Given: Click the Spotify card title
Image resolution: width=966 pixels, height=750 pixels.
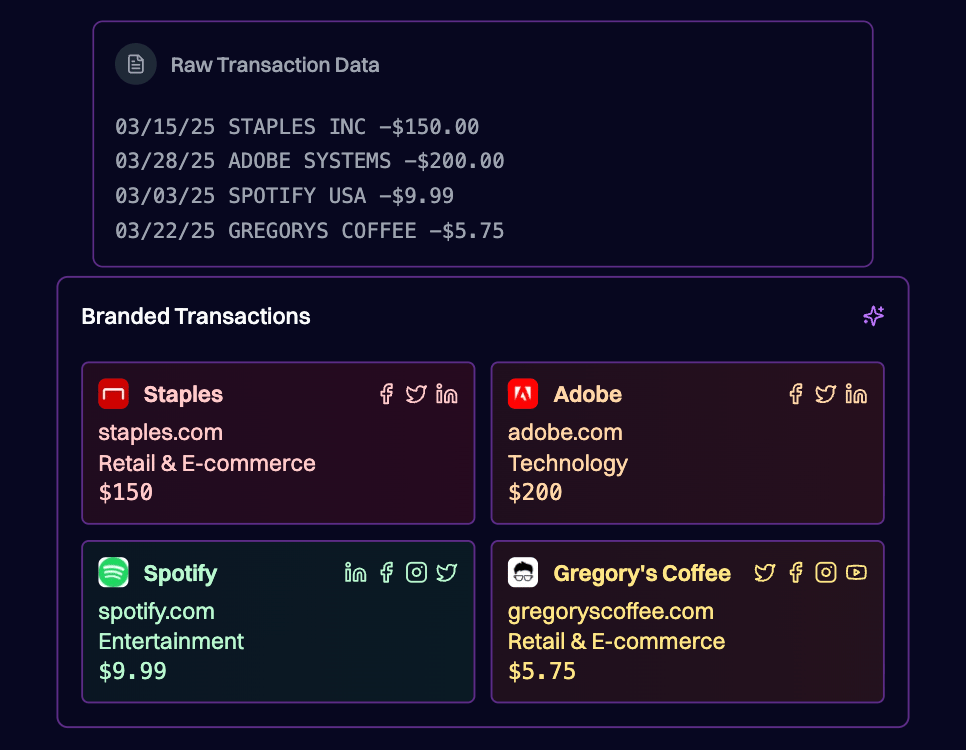Looking at the screenshot, I should click(180, 574).
